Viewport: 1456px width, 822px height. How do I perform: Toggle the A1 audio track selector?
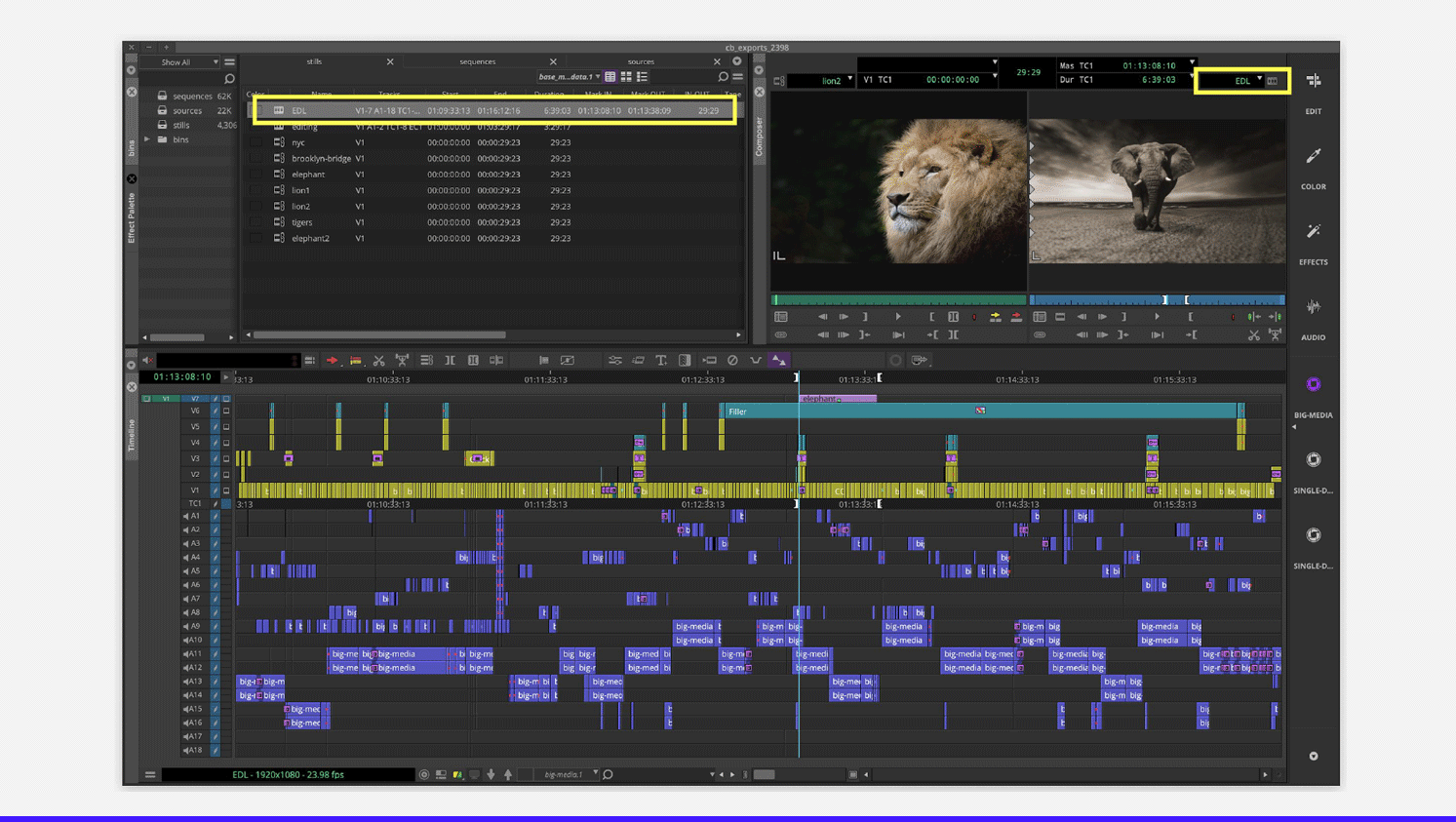coord(195,516)
